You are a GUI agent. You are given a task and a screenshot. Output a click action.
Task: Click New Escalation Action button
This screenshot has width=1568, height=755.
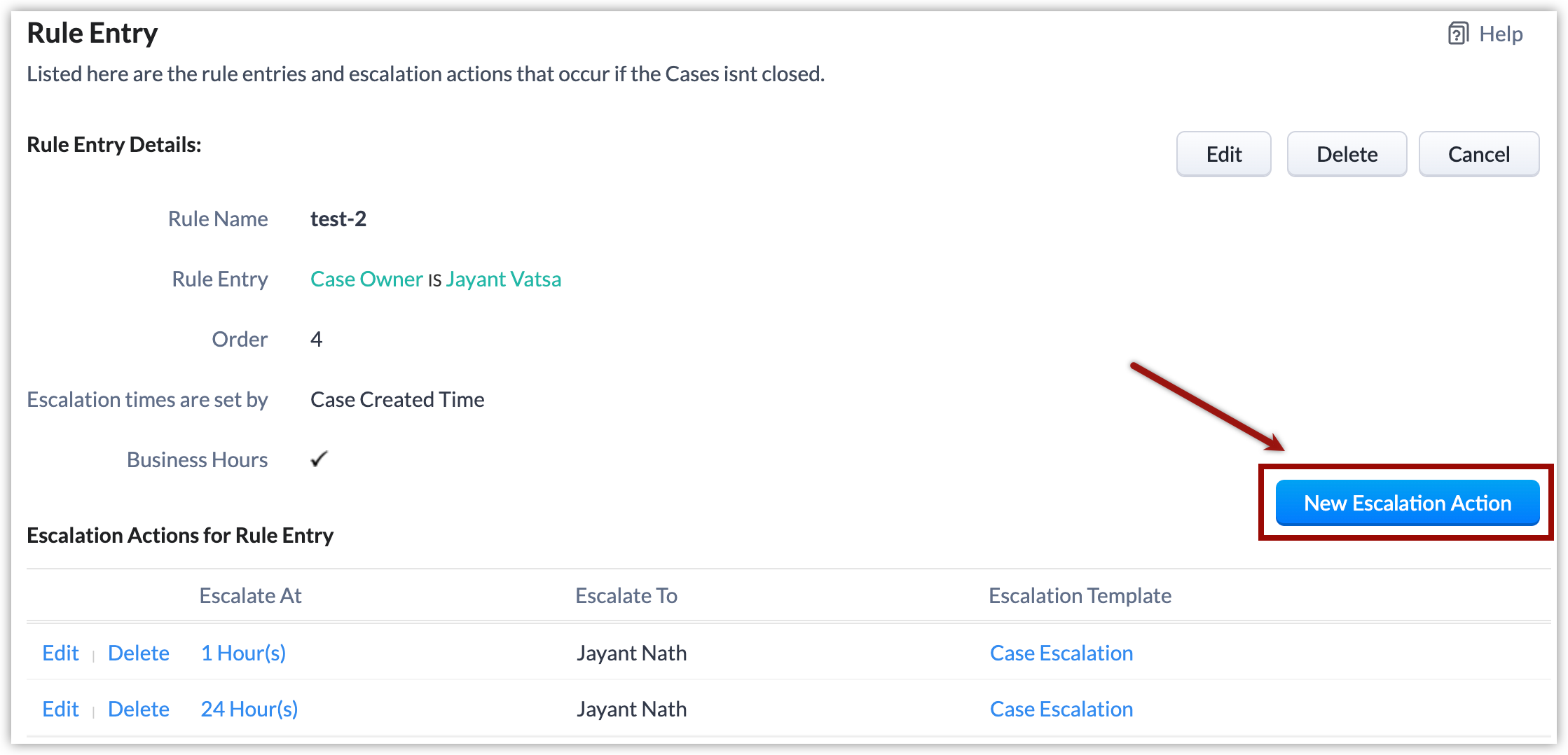[1407, 503]
